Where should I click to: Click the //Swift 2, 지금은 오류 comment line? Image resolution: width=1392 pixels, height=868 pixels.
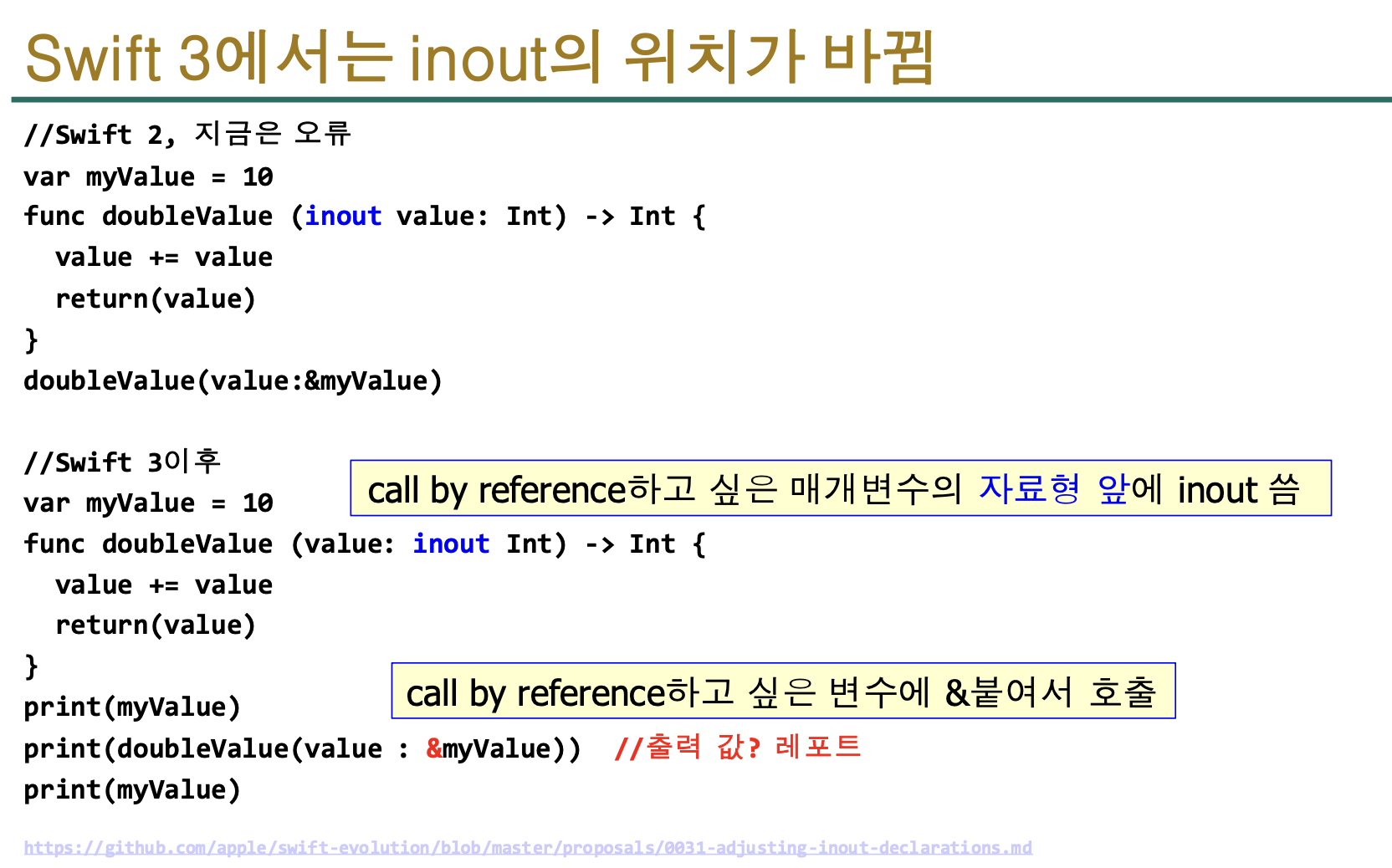[187, 134]
